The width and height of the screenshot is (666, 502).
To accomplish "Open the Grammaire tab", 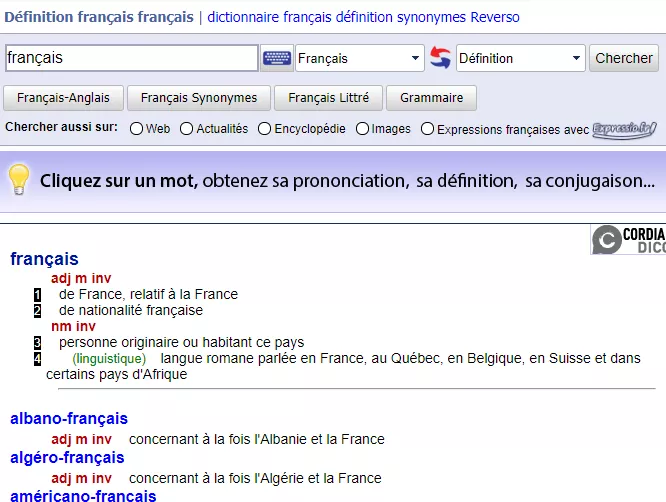I will click(x=431, y=98).
